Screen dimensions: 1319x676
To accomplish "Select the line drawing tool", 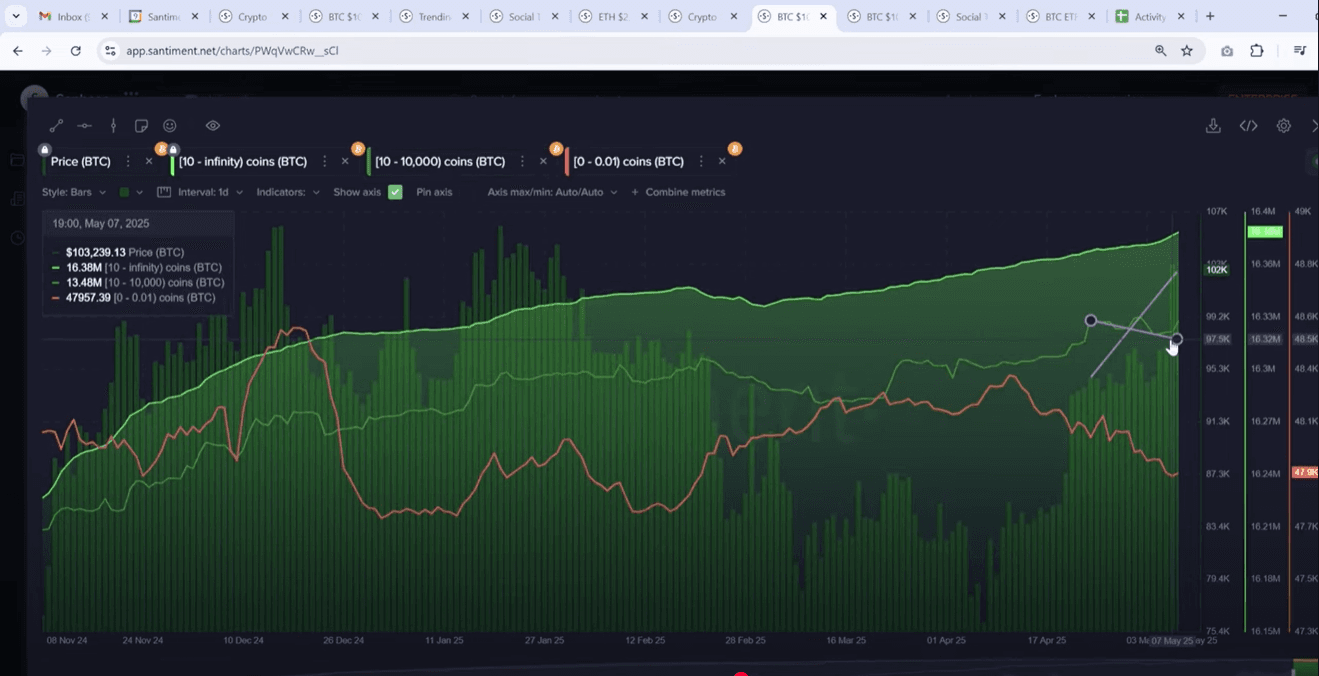I will [x=56, y=126].
